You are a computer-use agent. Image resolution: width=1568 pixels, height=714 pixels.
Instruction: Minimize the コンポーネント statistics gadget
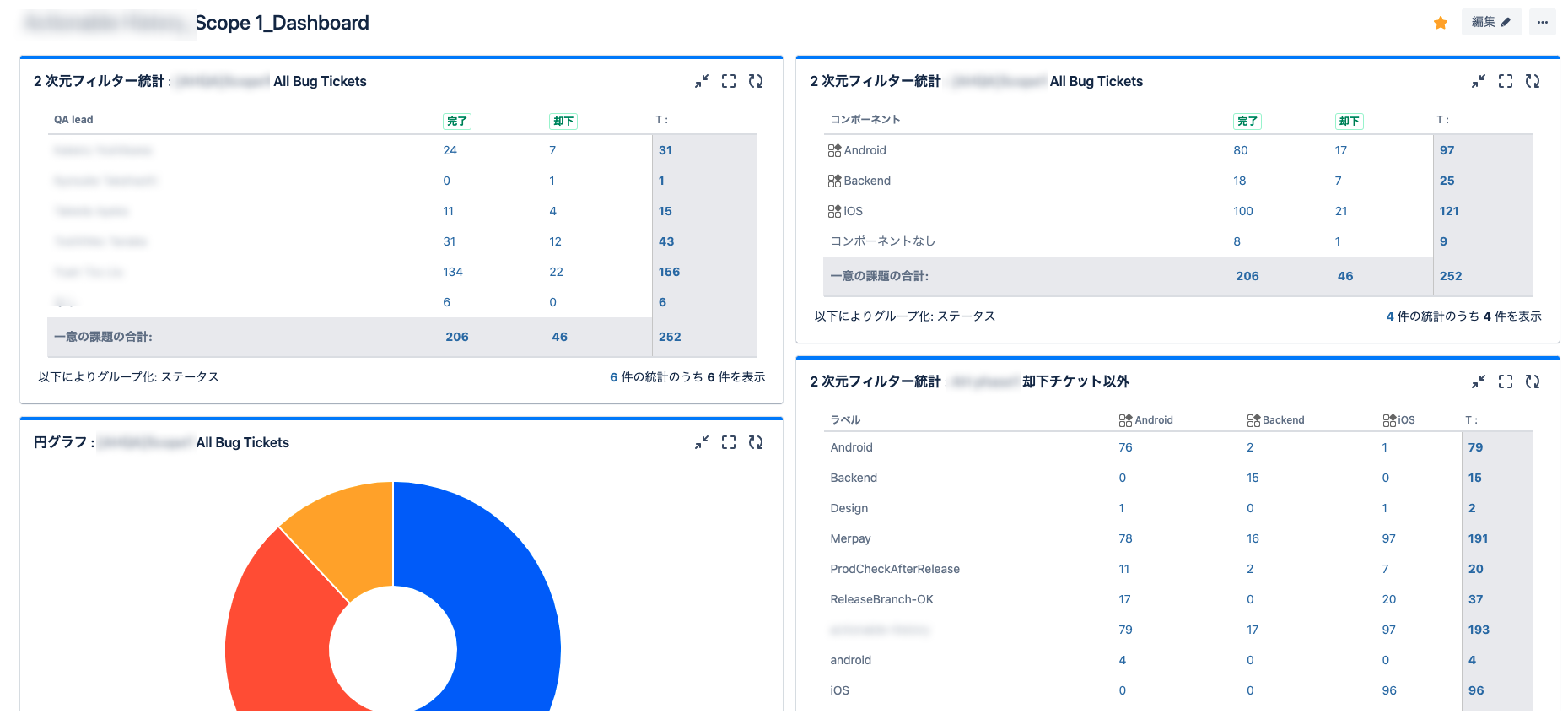[x=1479, y=81]
